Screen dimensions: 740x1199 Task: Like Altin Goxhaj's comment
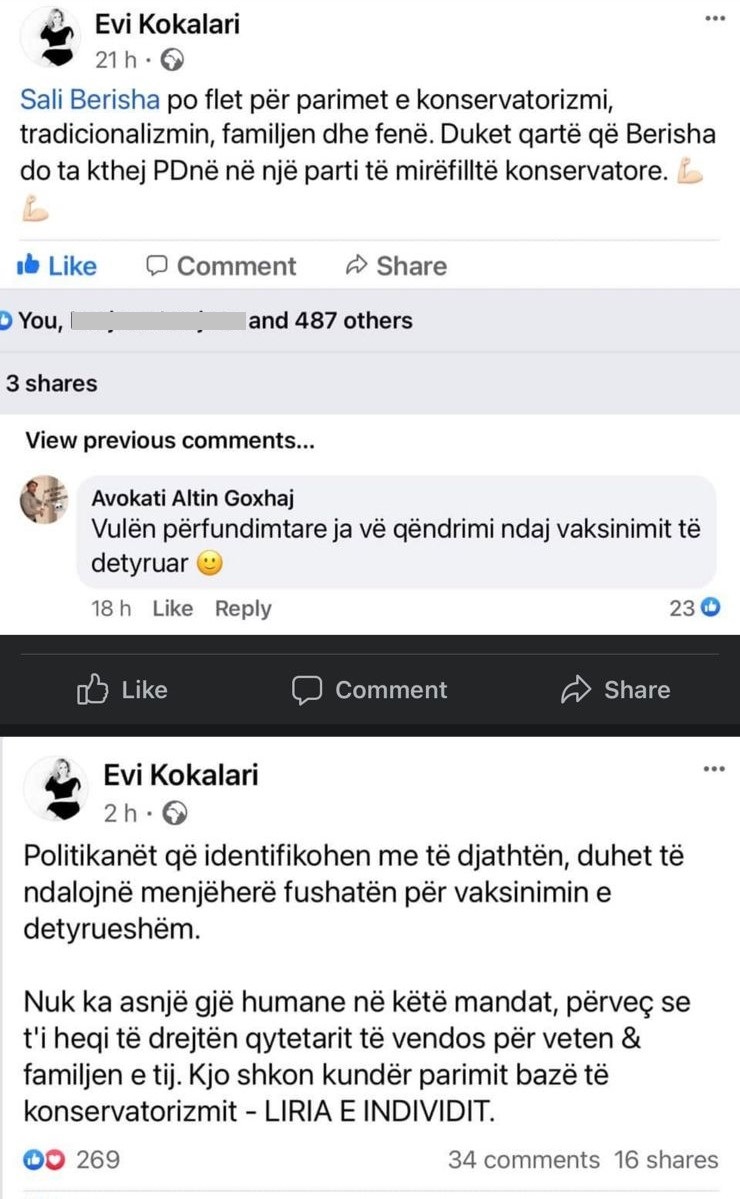pos(172,608)
